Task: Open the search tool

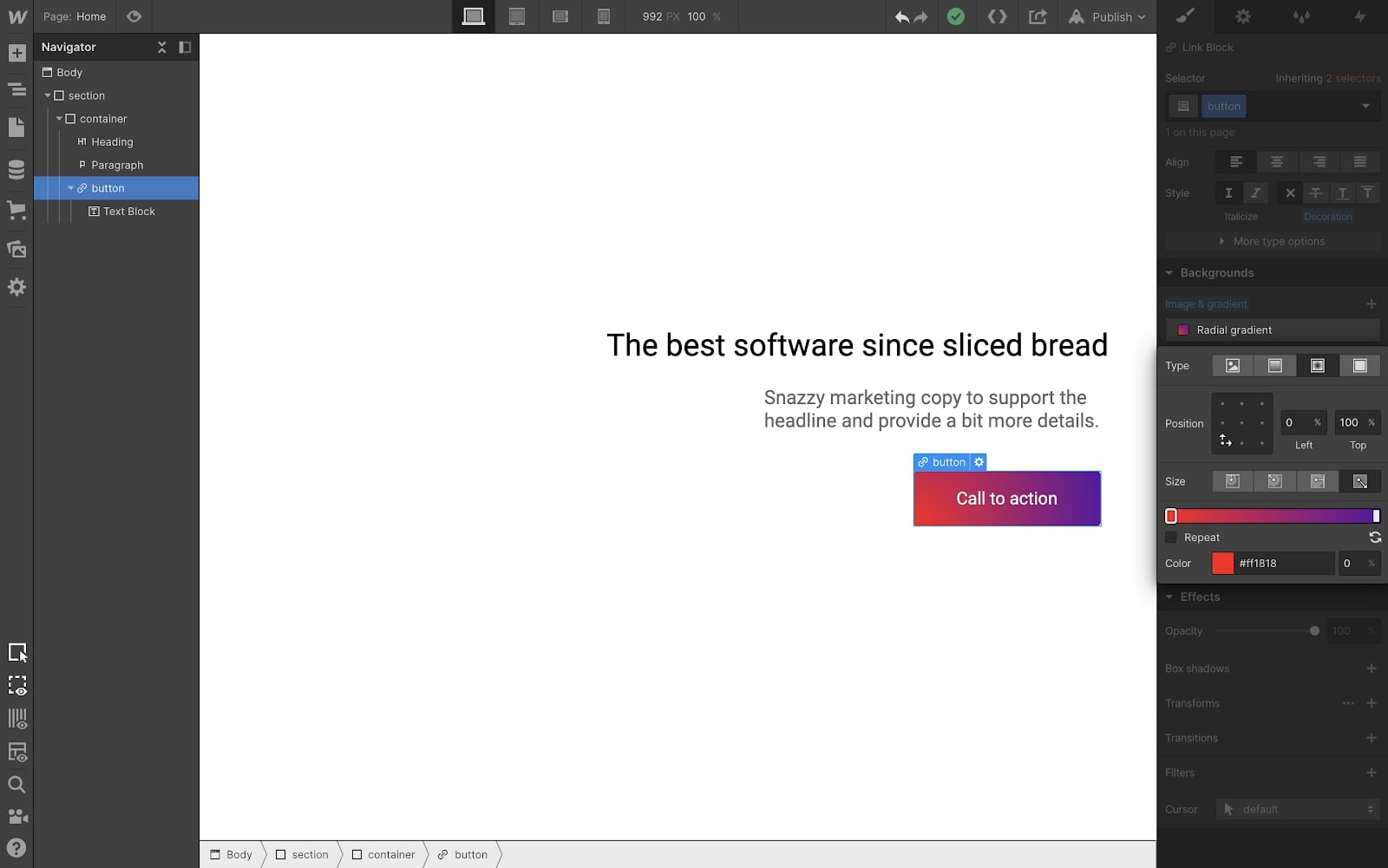Action: pyautogui.click(x=16, y=785)
